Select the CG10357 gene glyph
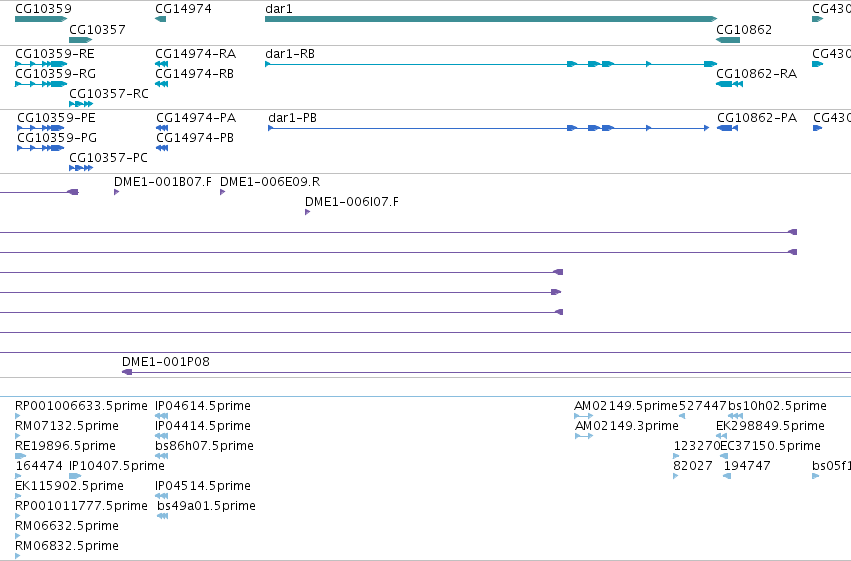Viewport: 851px width, 561px height. [81, 40]
